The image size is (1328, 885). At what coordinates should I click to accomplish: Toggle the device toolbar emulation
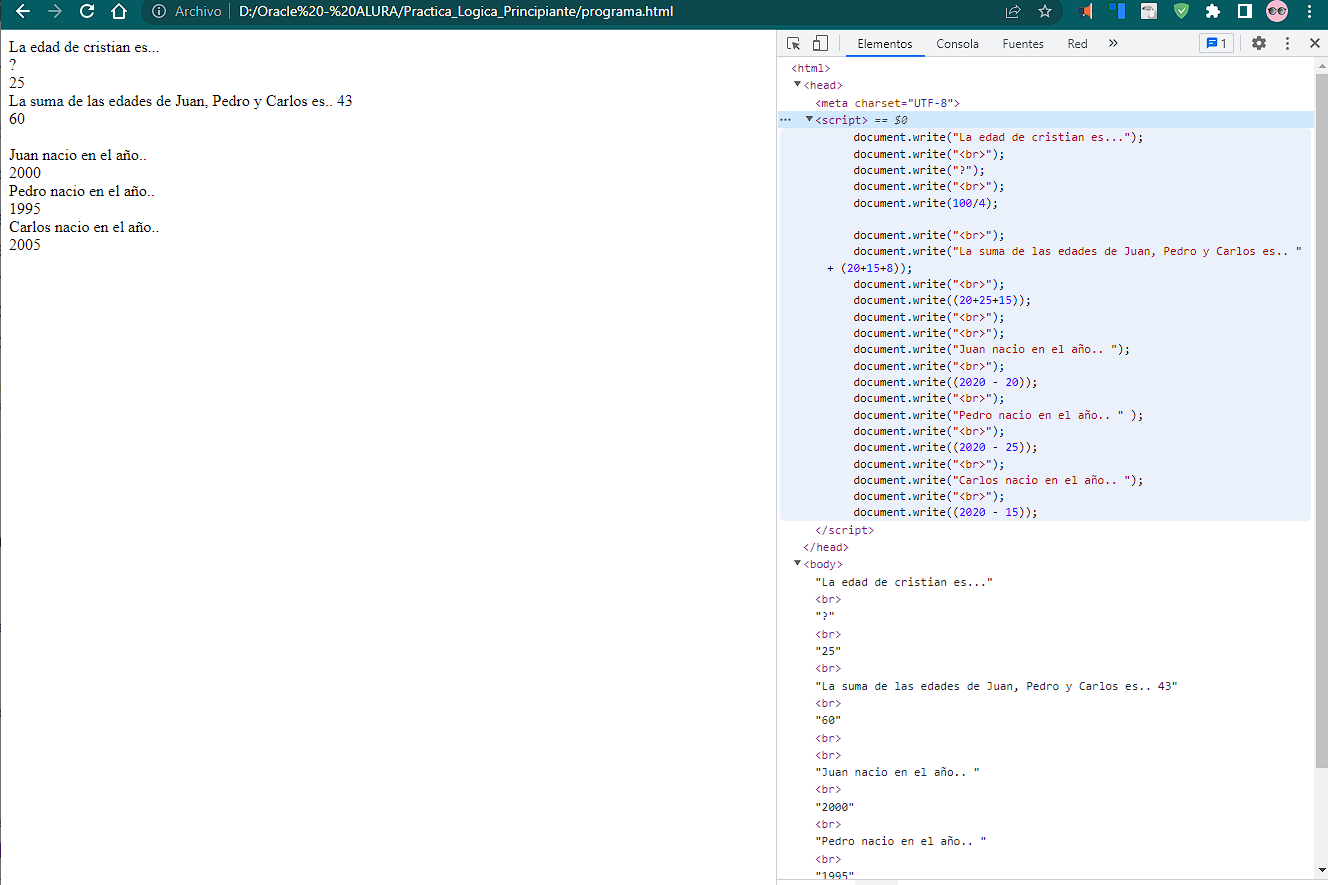pos(820,43)
